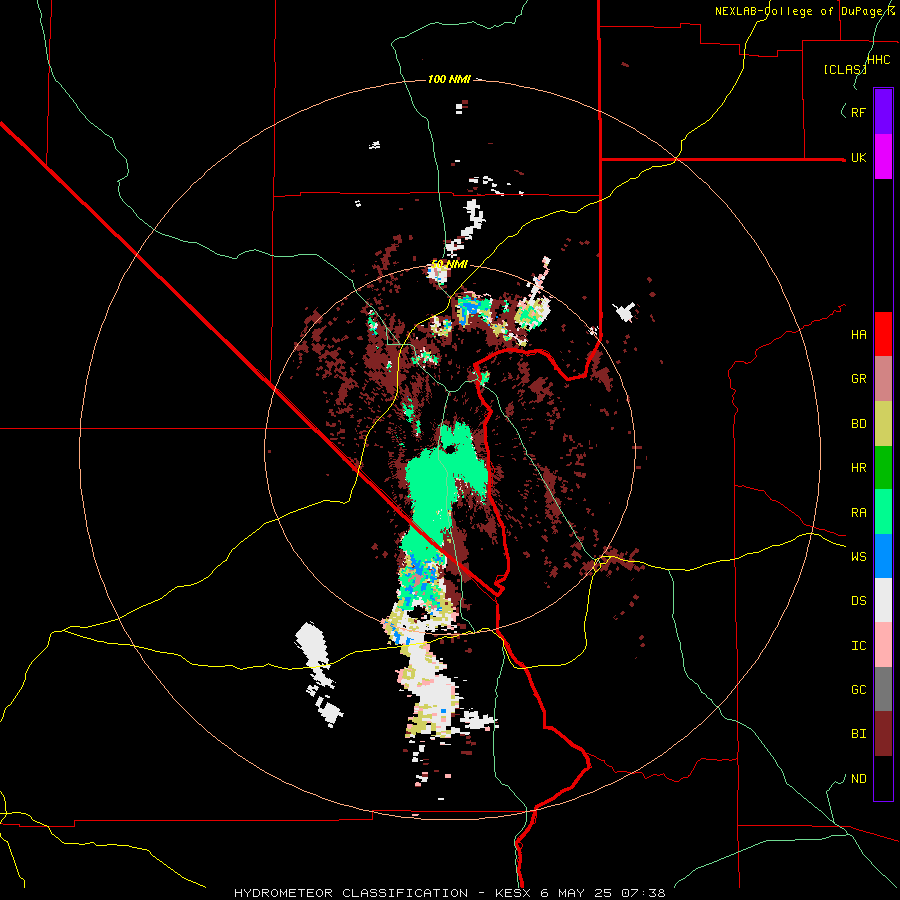Image resolution: width=900 pixels, height=900 pixels.
Task: Click the UK legend label
Action: click(858, 158)
